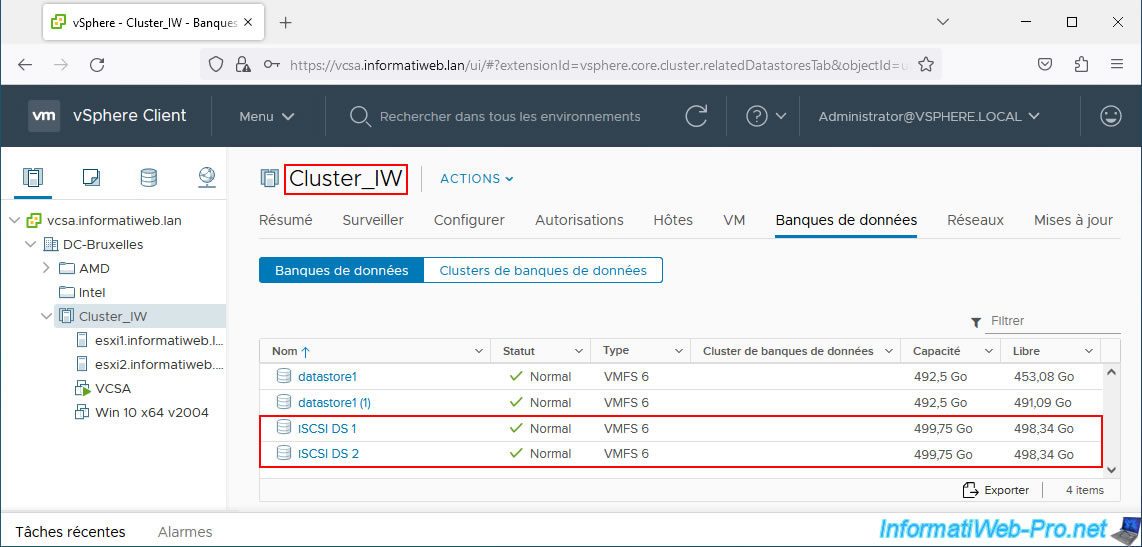Go to the VM tab
The height and width of the screenshot is (547, 1142).
click(x=734, y=220)
